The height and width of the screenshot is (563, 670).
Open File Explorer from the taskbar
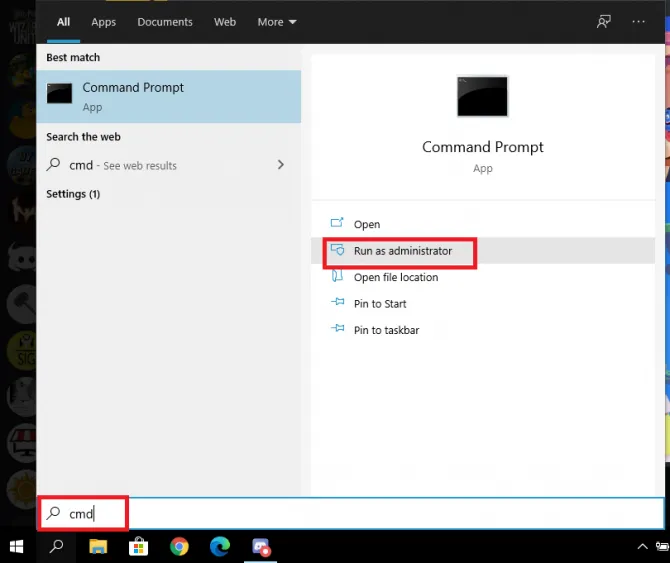98,546
